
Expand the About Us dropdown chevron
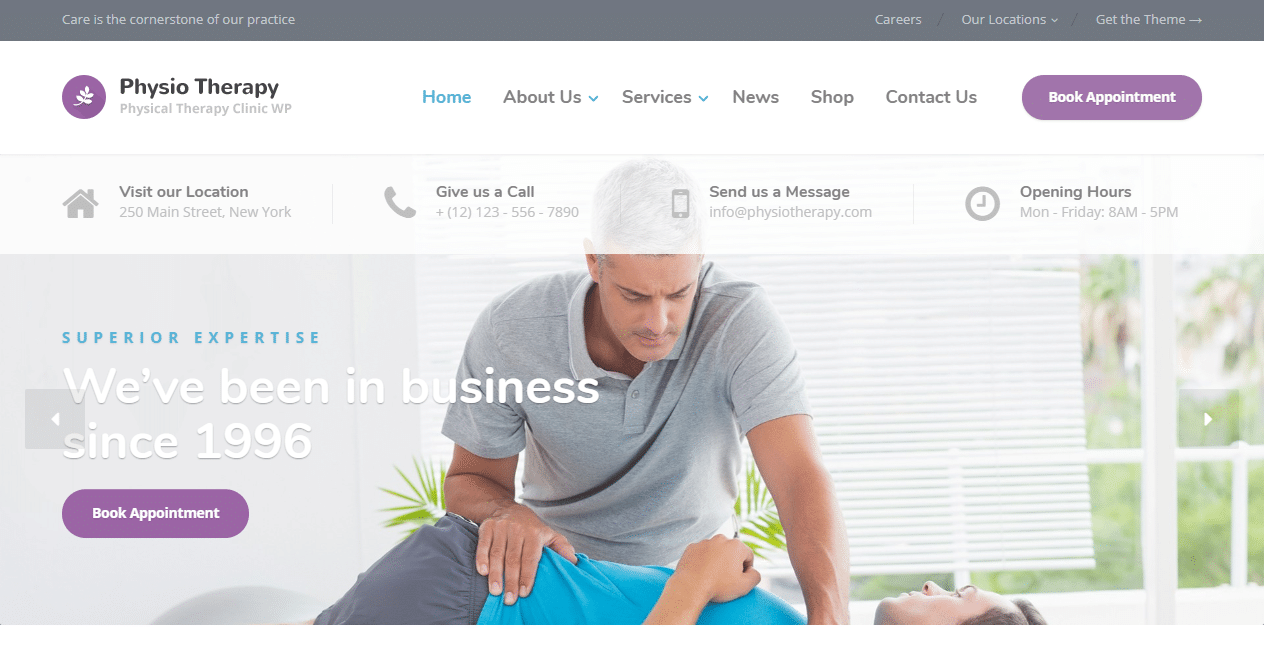[593, 98]
